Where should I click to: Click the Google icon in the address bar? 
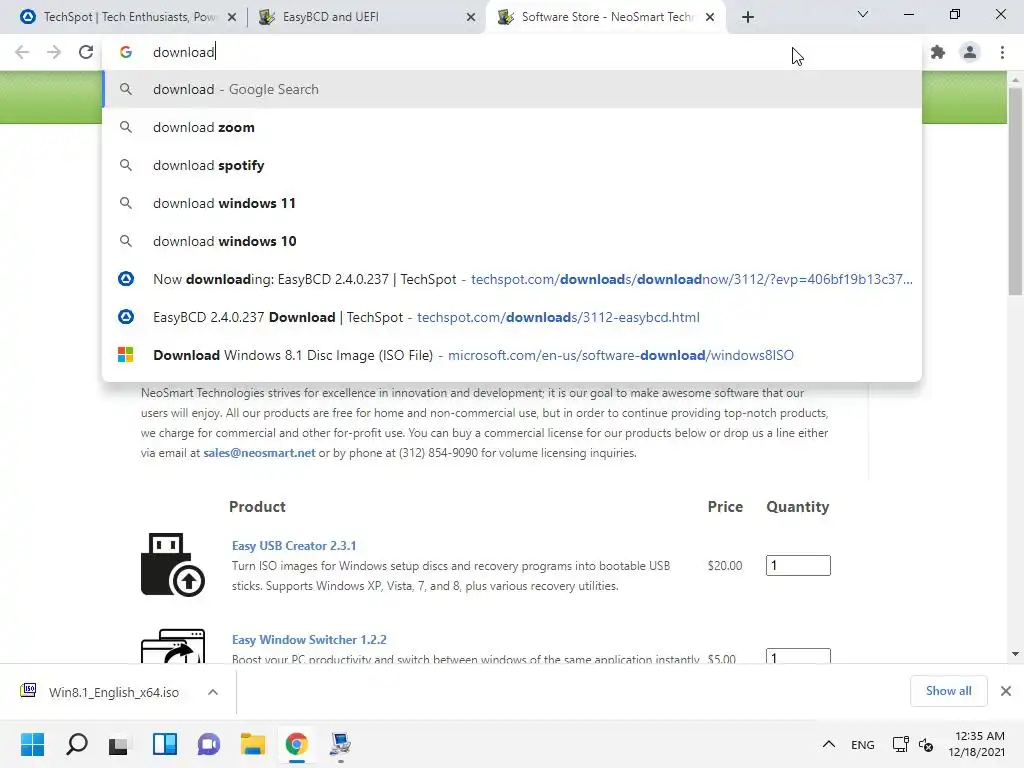coord(126,52)
